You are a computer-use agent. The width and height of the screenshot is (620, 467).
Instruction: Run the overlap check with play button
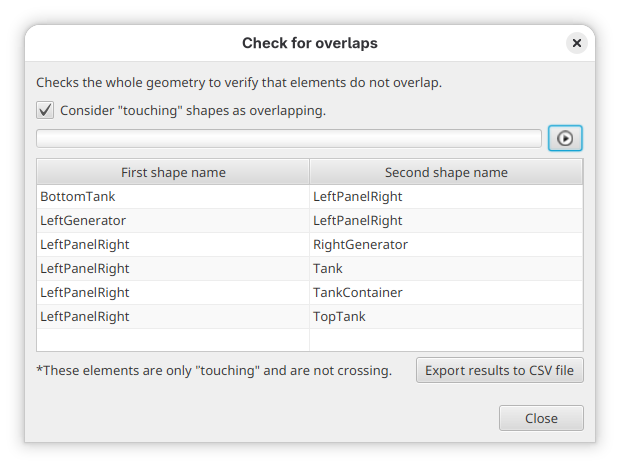(565, 139)
